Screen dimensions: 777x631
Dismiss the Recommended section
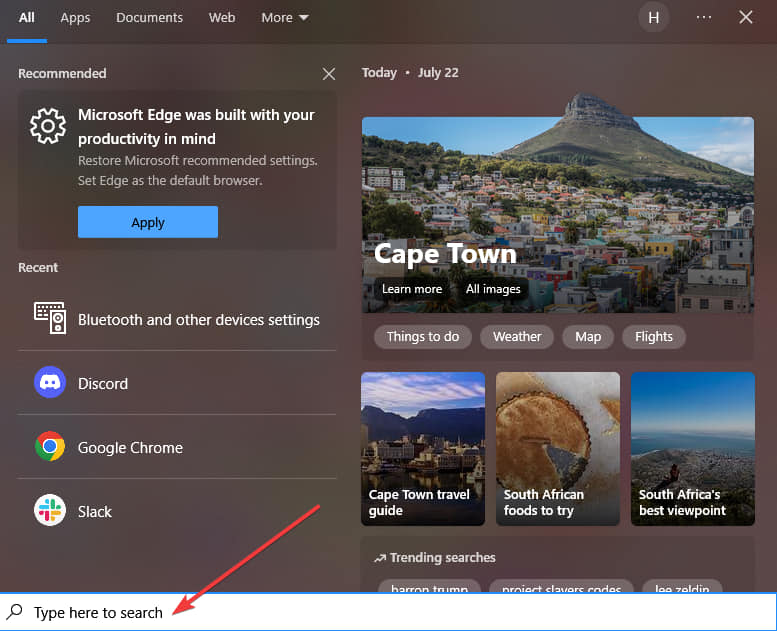pos(329,74)
